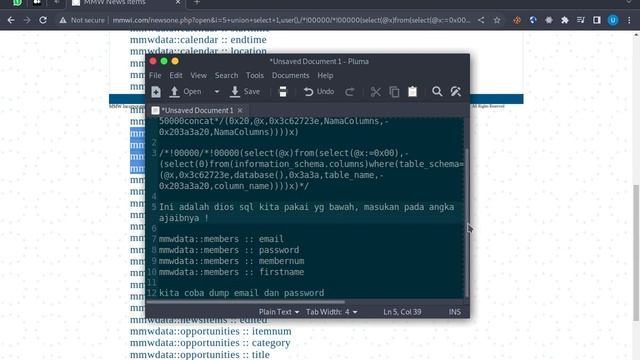This screenshot has height=360, width=640.
Task: Open the File menu in Pluma
Action: pyautogui.click(x=155, y=76)
